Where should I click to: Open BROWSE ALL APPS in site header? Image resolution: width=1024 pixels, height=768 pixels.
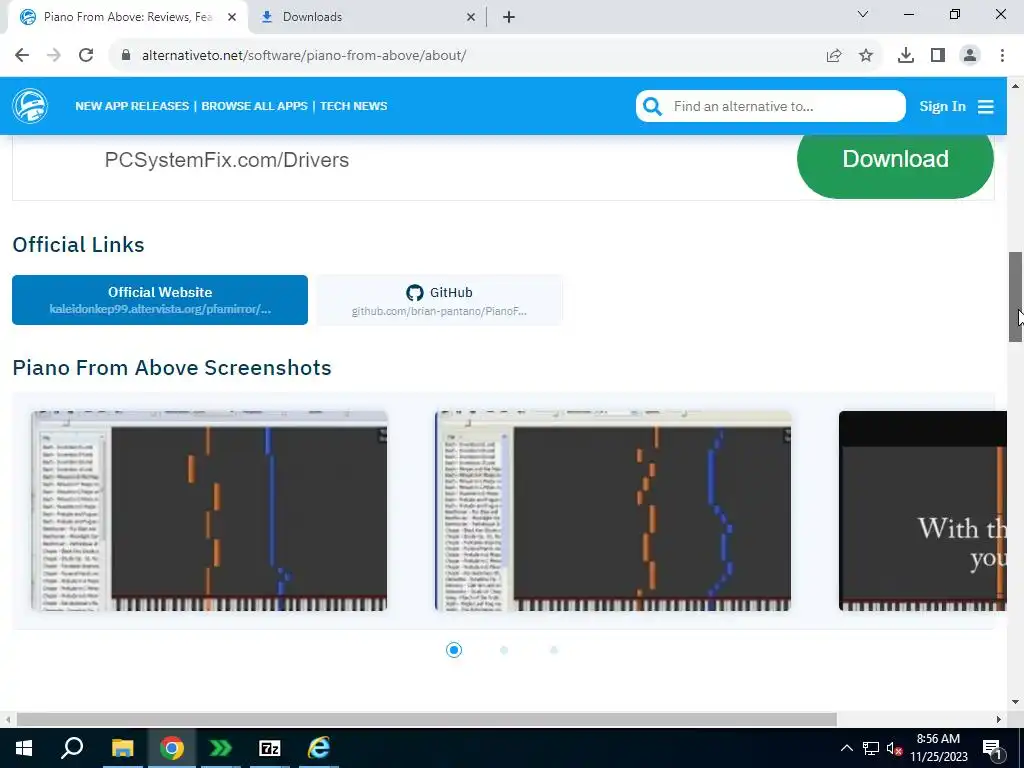(x=254, y=106)
